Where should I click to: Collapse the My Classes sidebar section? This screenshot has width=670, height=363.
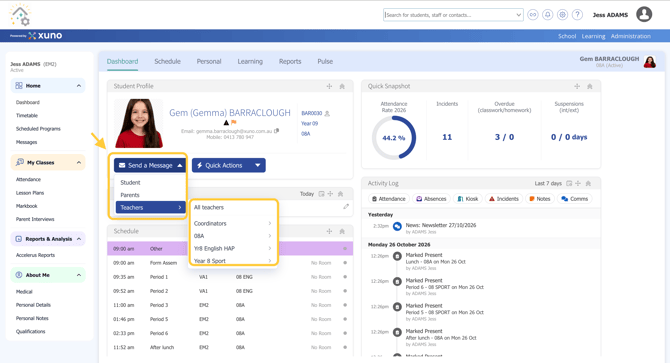(79, 163)
